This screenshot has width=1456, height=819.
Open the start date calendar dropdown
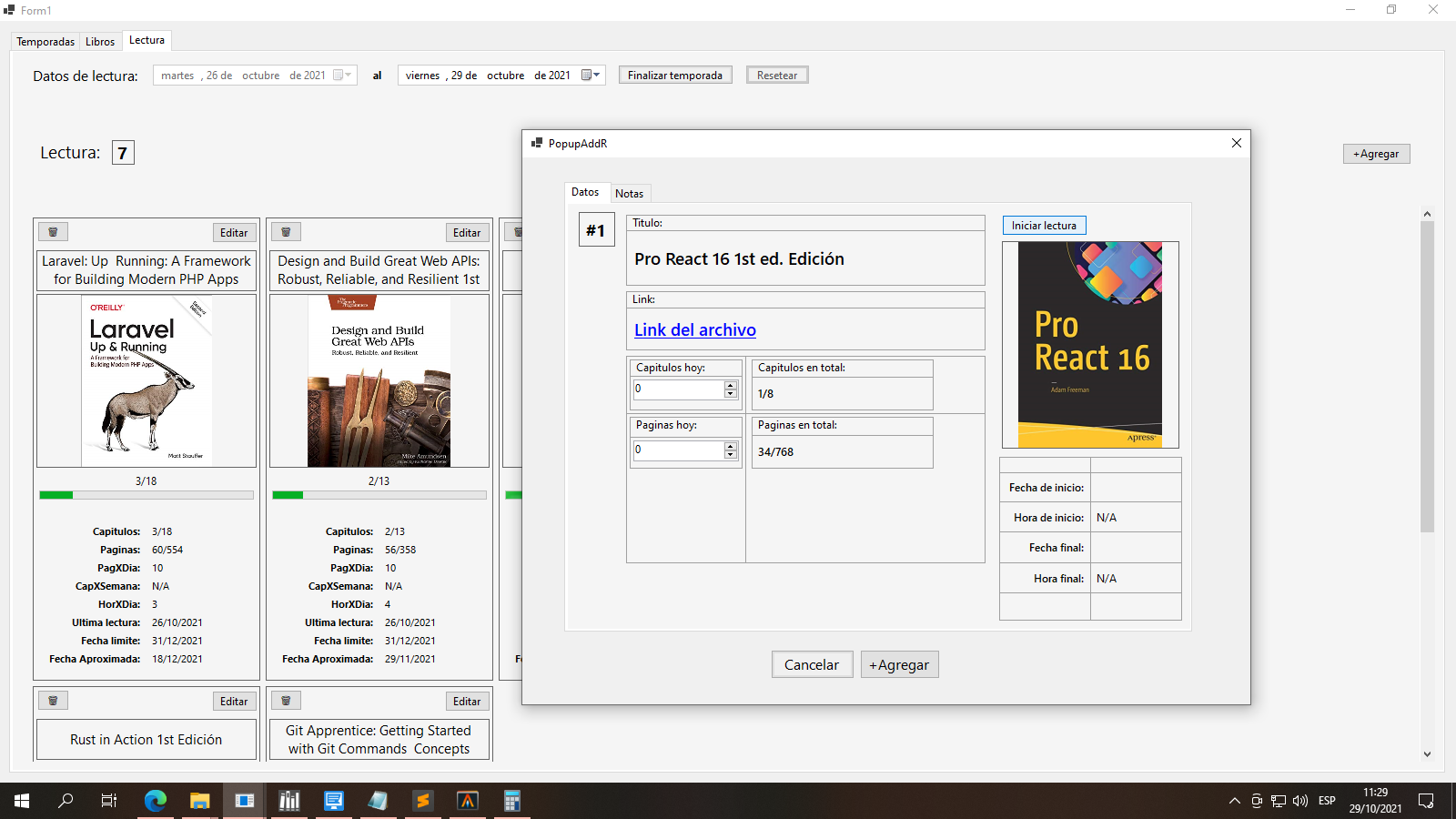click(342, 76)
